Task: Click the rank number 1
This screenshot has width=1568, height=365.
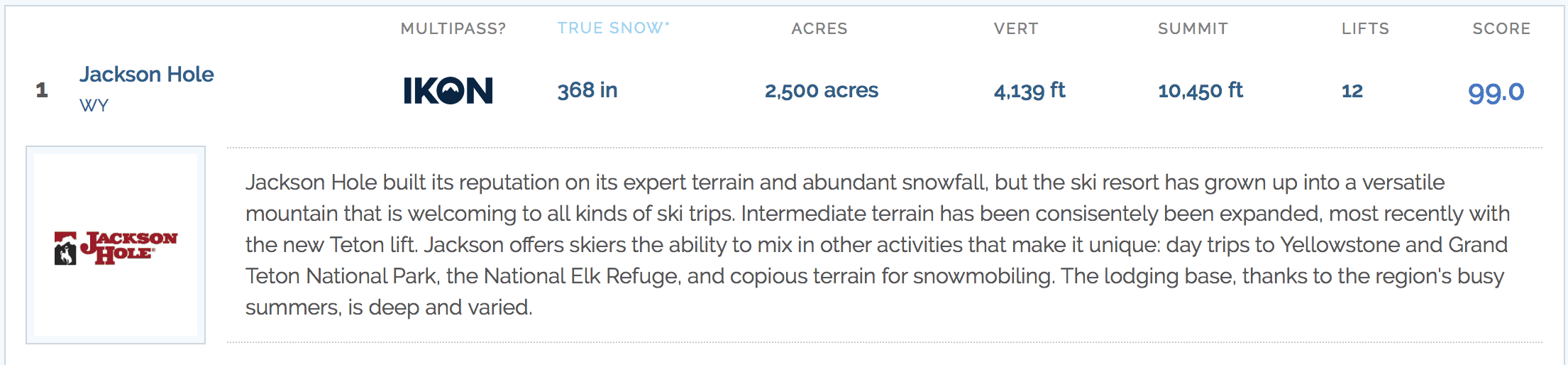Action: 42,90
